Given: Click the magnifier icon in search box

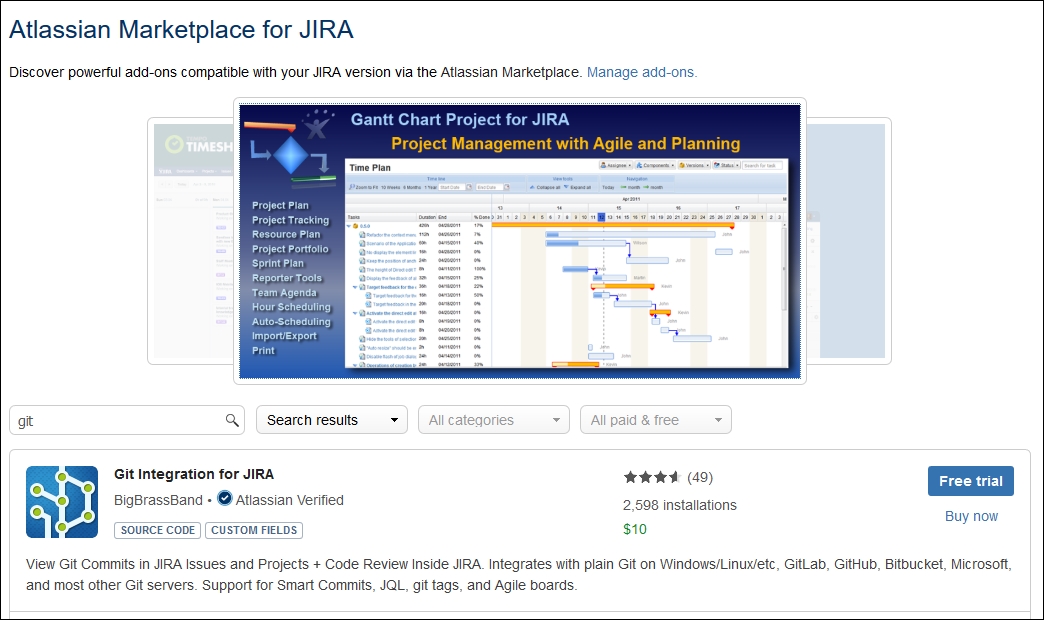Looking at the screenshot, I should (x=232, y=420).
